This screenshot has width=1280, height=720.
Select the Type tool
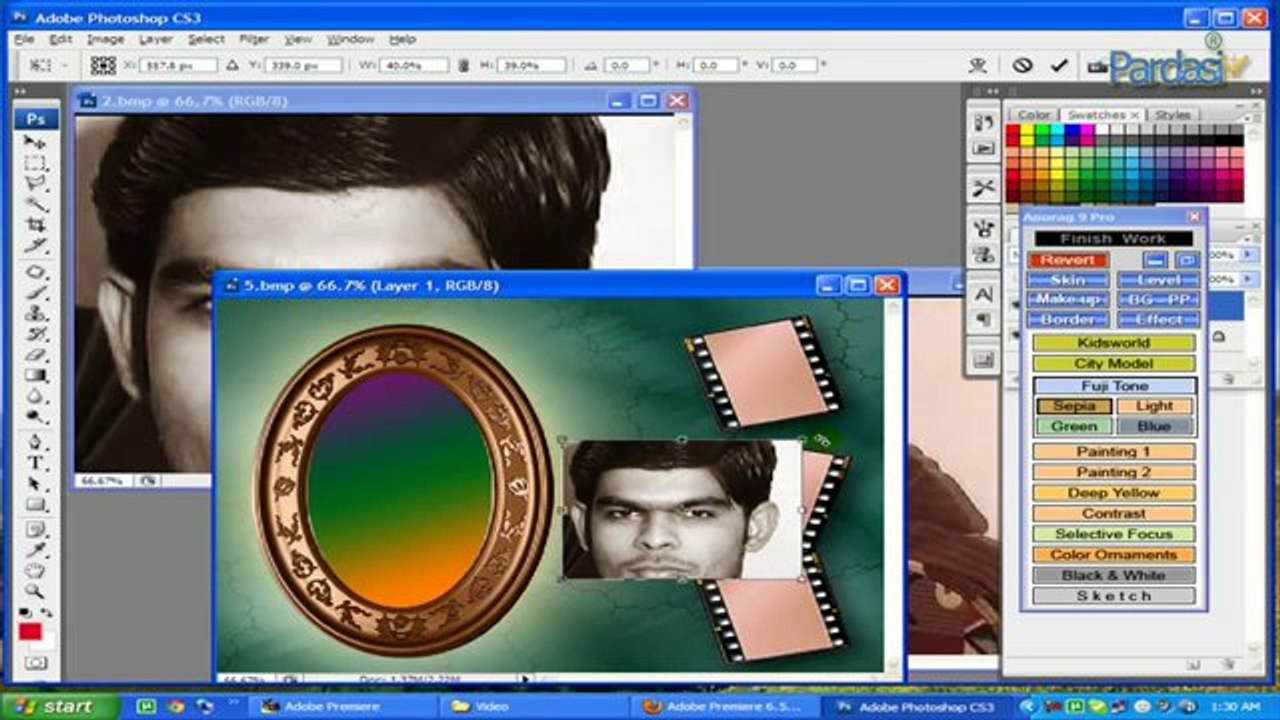(x=36, y=463)
